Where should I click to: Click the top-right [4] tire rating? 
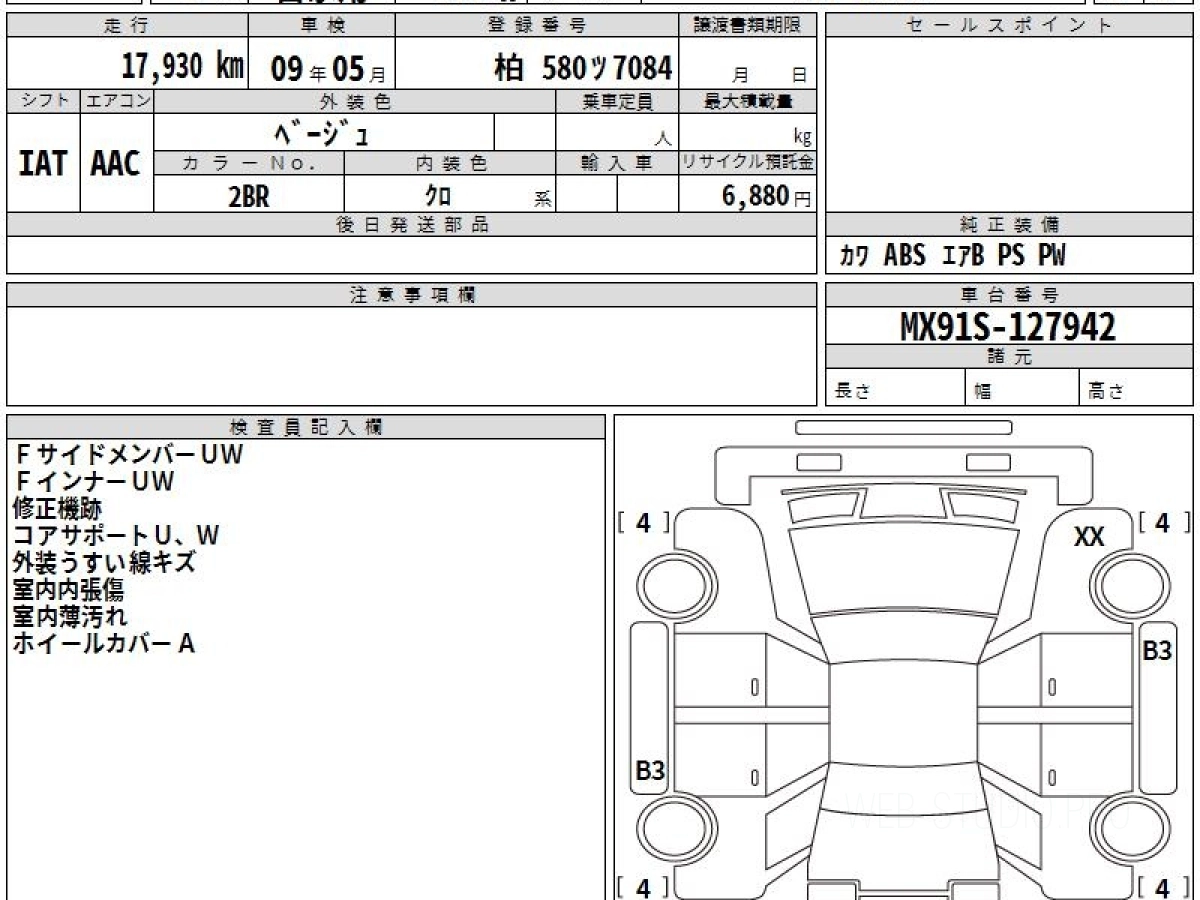(x=1161, y=522)
